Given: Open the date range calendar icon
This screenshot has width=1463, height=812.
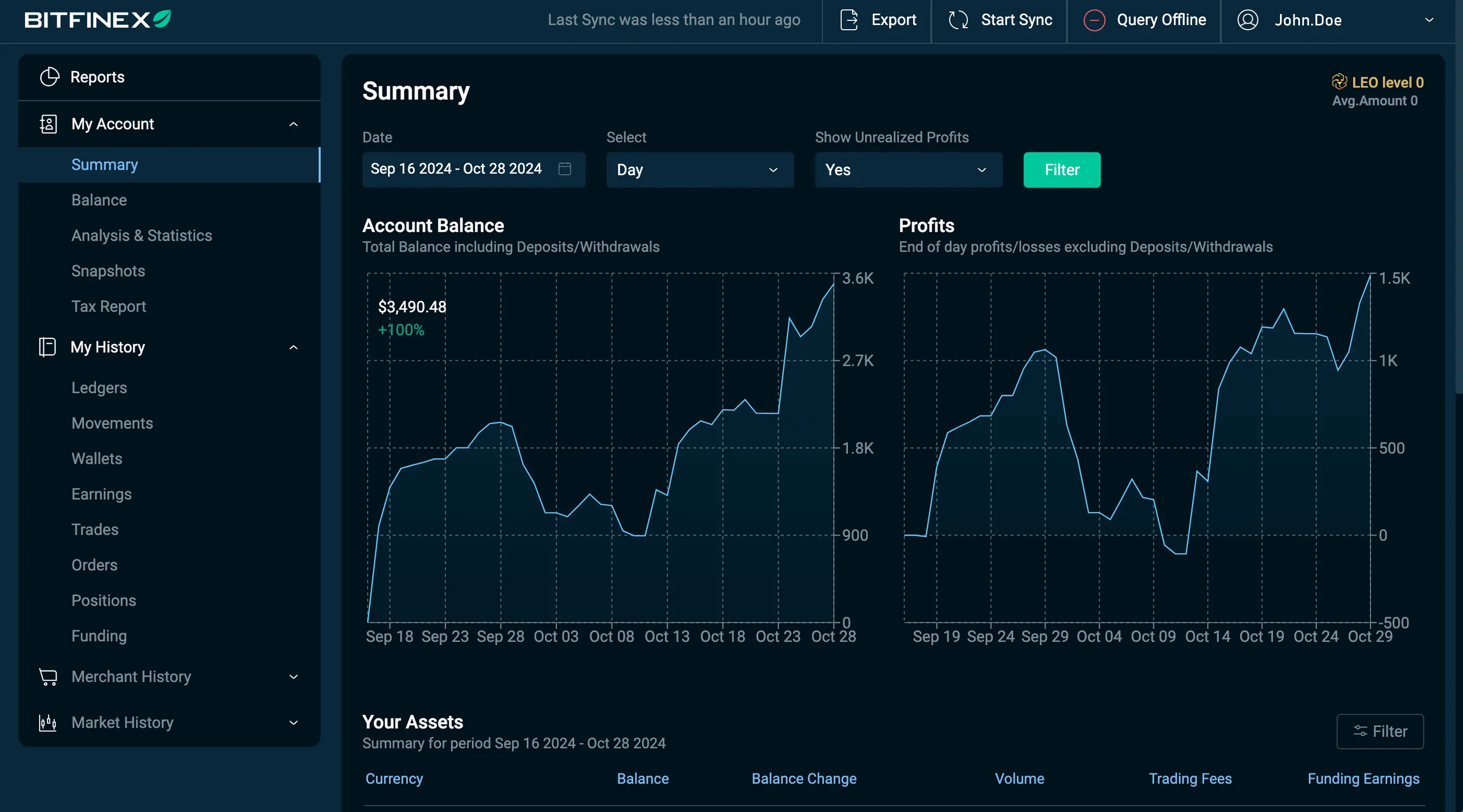Looking at the screenshot, I should (565, 169).
